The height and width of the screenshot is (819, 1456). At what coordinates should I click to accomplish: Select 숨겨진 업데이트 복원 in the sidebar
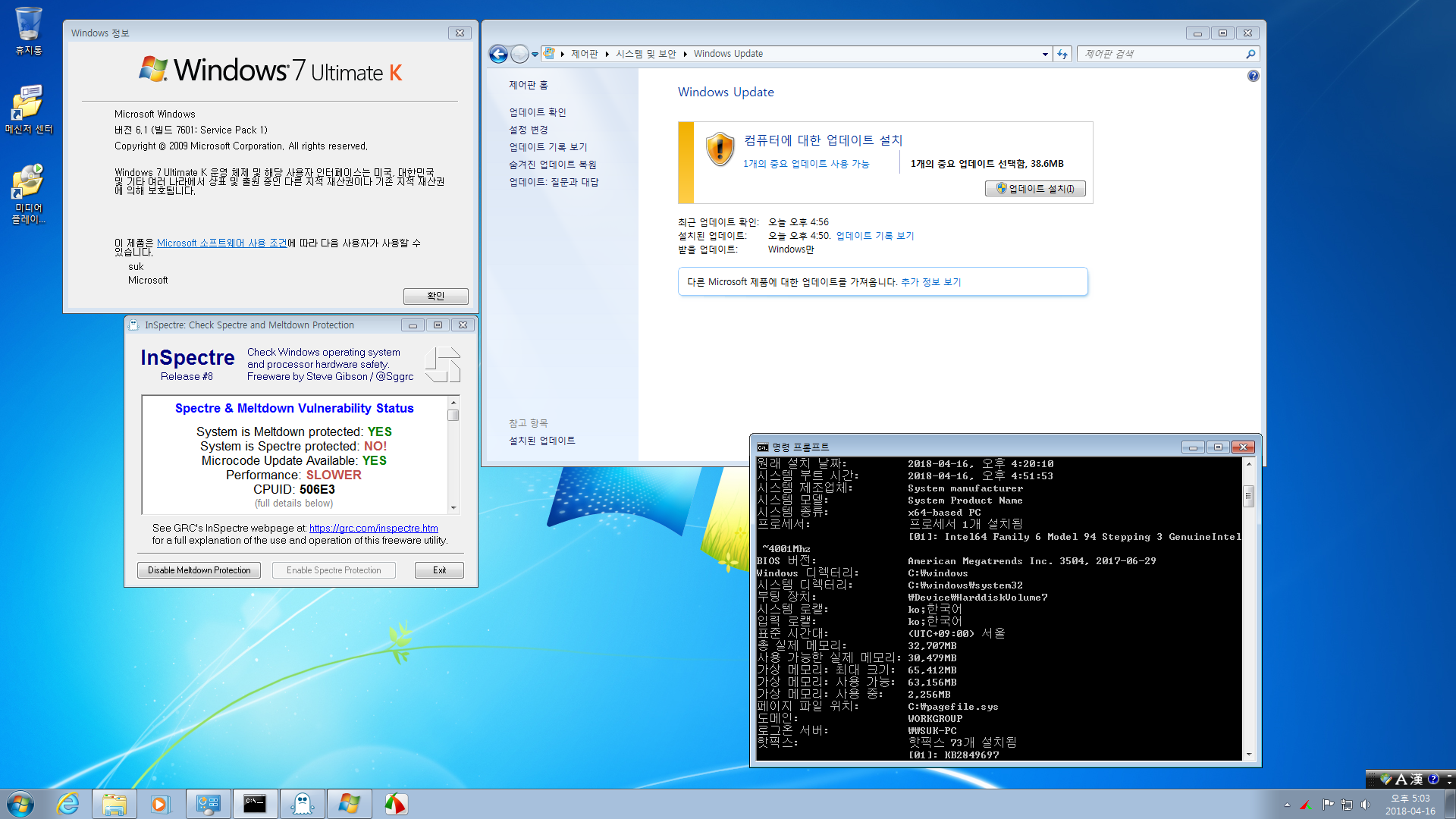pyautogui.click(x=552, y=165)
